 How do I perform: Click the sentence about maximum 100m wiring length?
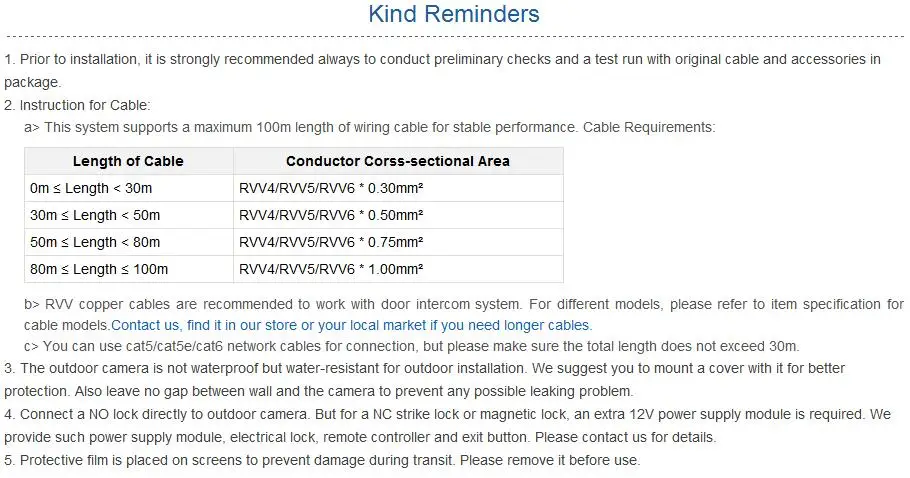tap(370, 128)
